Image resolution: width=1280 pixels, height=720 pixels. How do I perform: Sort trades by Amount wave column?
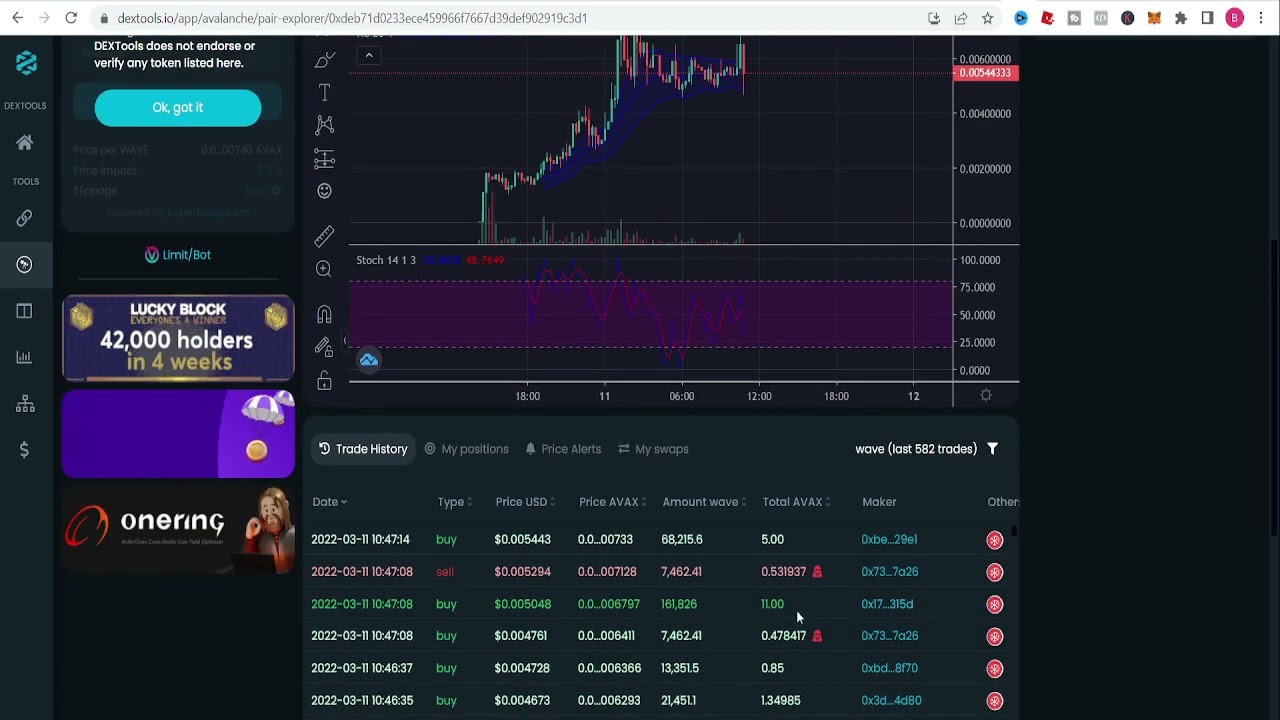[x=704, y=502]
